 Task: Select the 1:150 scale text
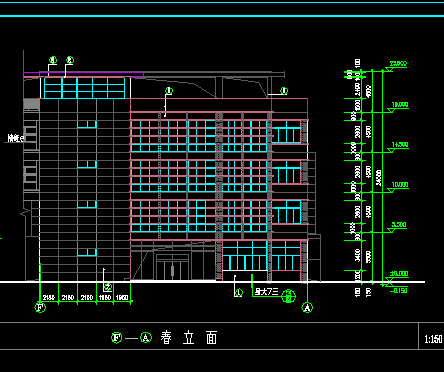pyautogui.click(x=433, y=339)
